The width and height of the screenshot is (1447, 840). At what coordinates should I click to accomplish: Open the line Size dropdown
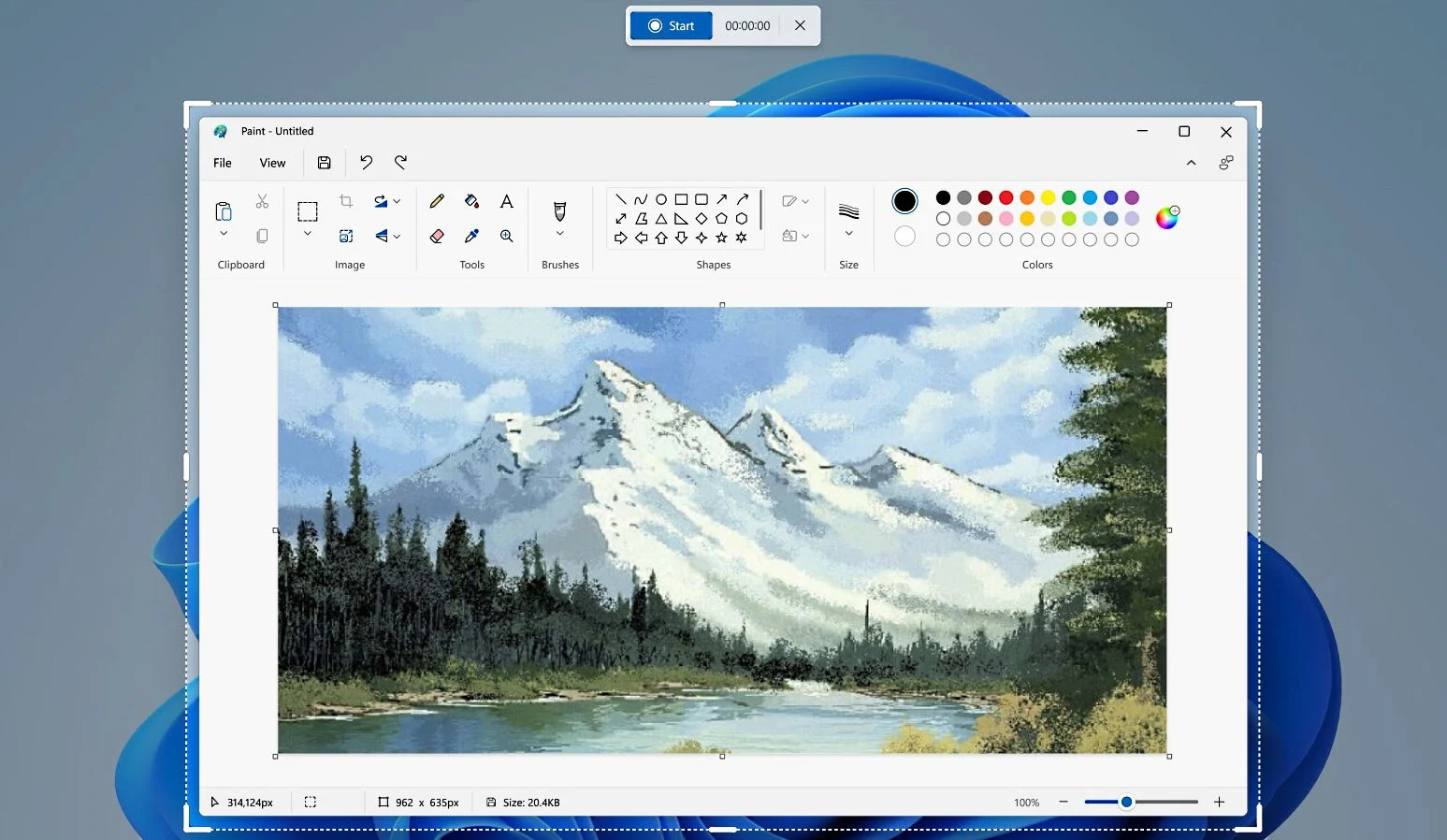(x=847, y=232)
